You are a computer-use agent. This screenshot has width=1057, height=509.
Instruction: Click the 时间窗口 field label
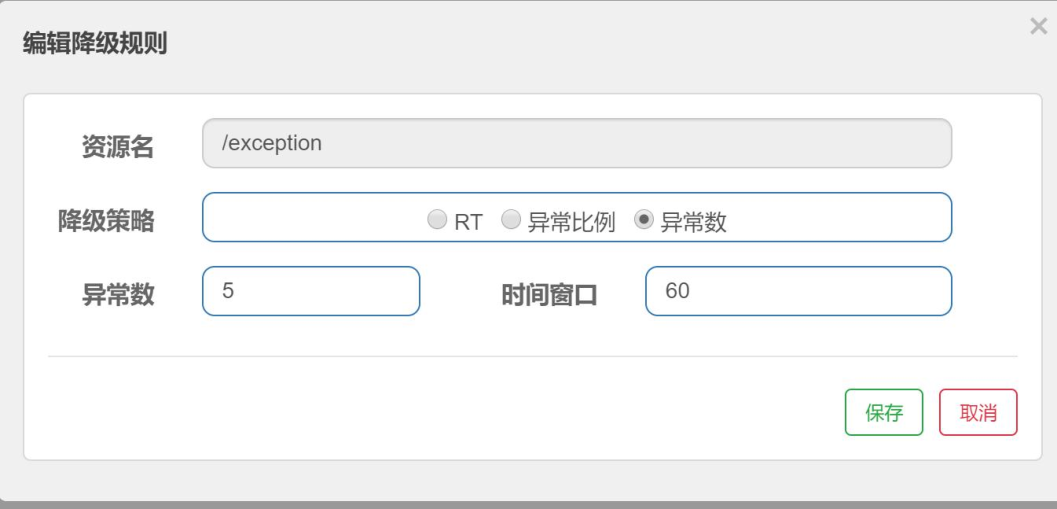coord(549,294)
